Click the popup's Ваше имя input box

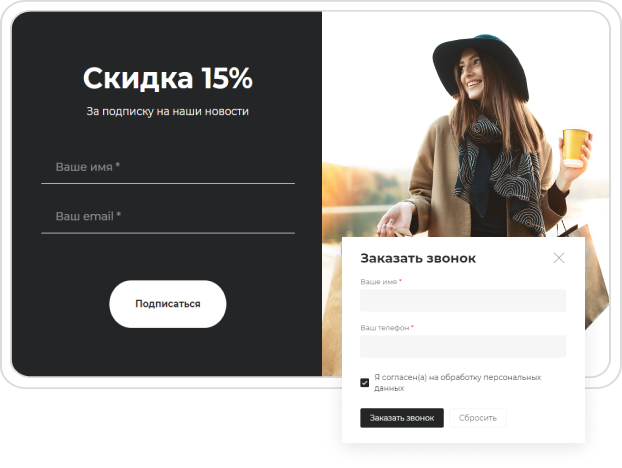pos(463,300)
